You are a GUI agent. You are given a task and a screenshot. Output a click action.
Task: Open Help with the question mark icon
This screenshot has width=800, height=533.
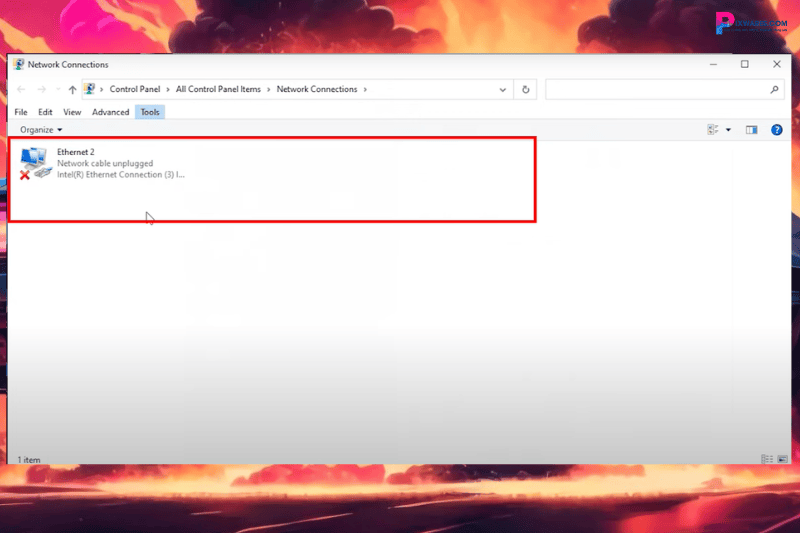click(x=776, y=130)
